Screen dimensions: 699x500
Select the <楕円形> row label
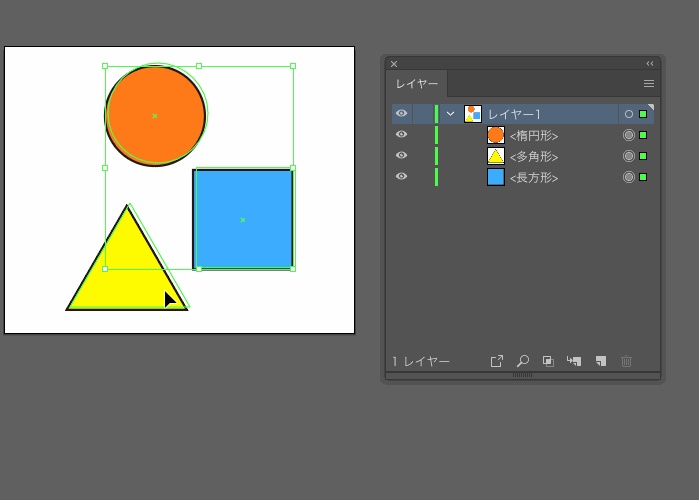click(x=534, y=135)
